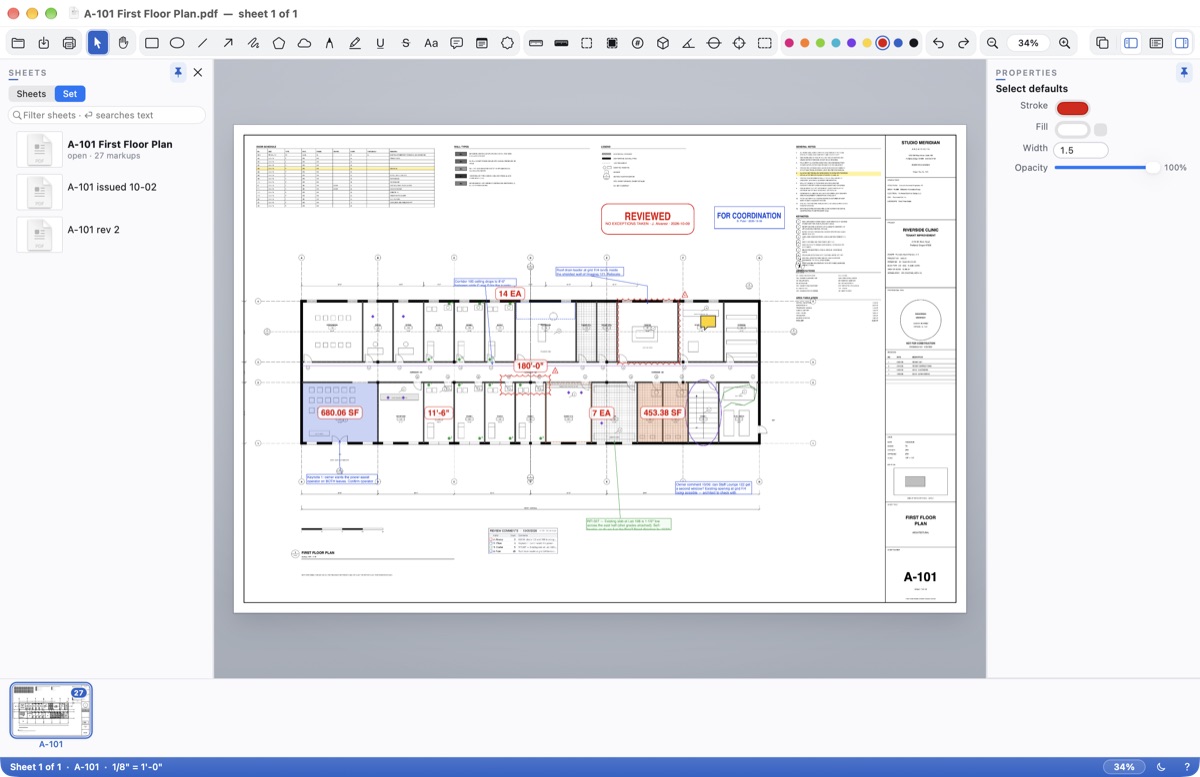Select the Underline text tool
Viewport: 1200px width, 777px height.
(380, 43)
